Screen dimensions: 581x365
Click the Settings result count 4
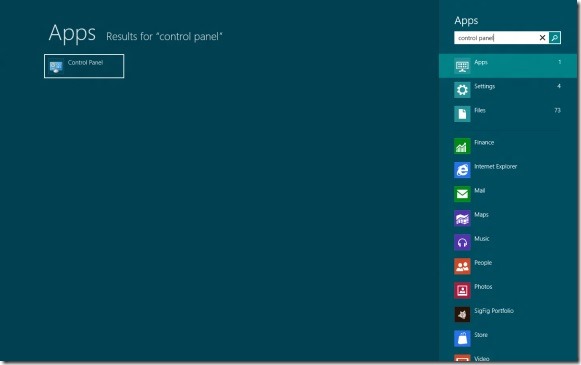[x=559, y=86]
